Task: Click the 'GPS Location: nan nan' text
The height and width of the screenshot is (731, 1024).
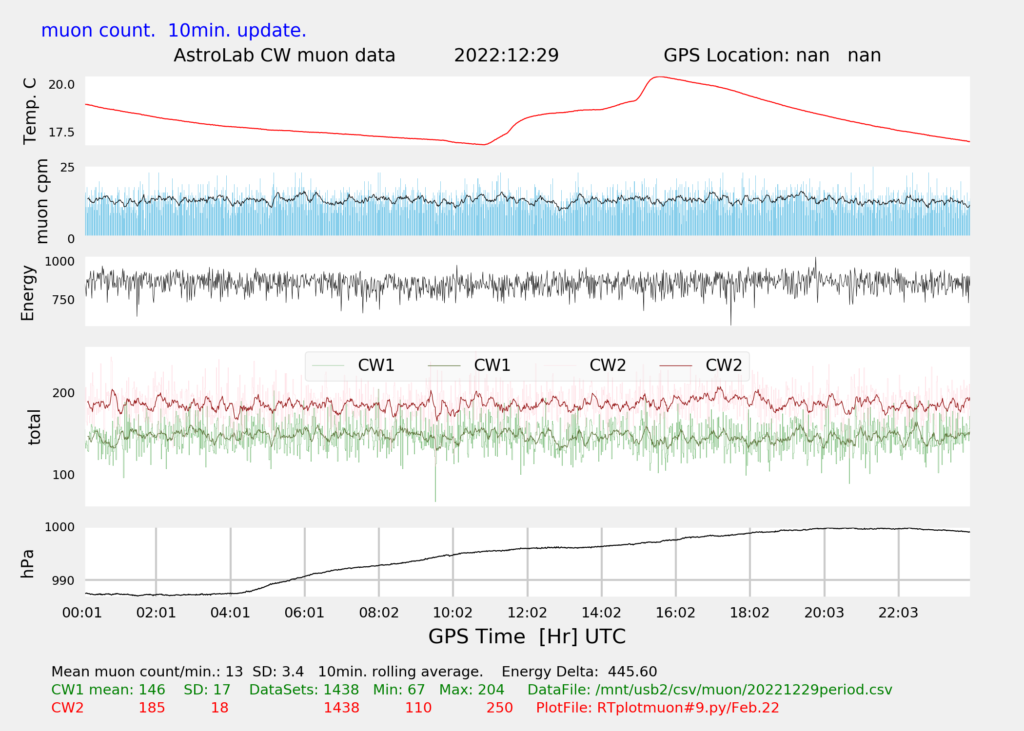Action: 772,55
